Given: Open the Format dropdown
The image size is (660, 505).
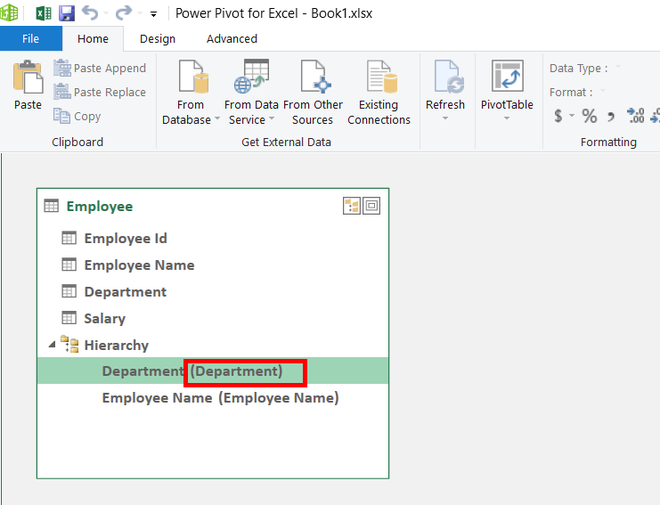Looking at the screenshot, I should point(603,91).
